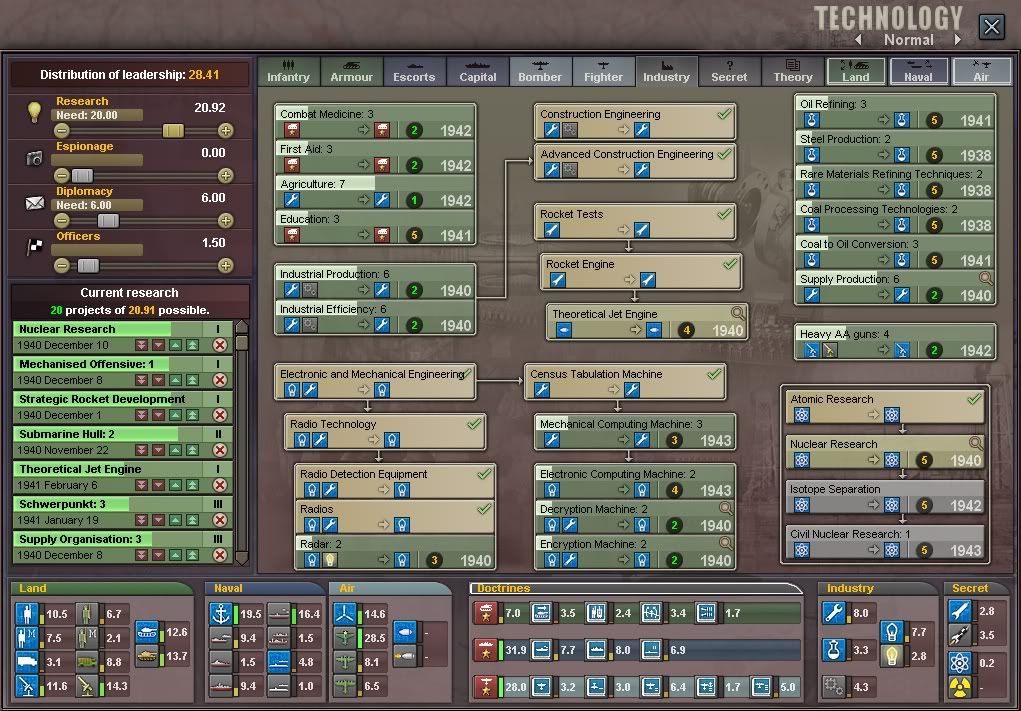Image resolution: width=1021 pixels, height=711 pixels.
Task: Decrease Officers leadership with minus button
Action: click(62, 266)
